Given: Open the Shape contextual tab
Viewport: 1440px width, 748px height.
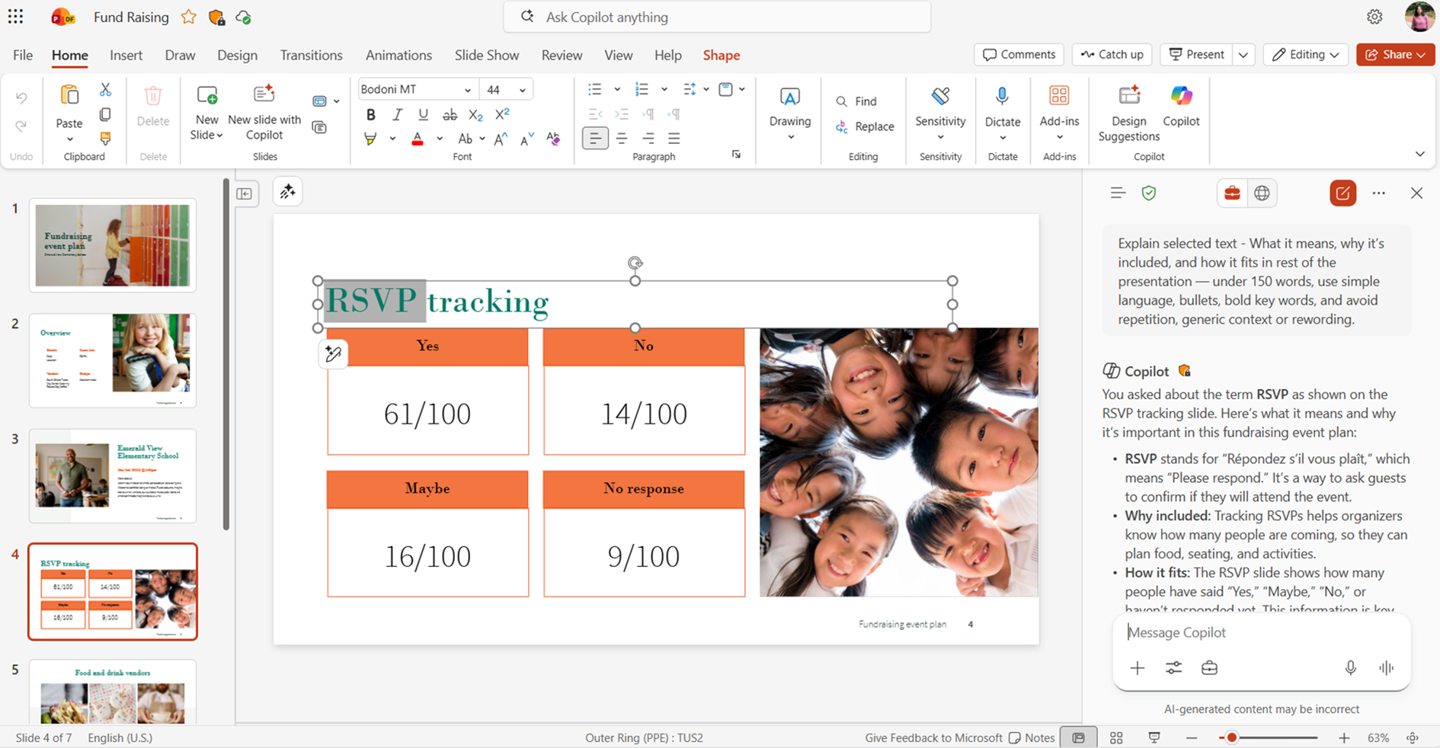Looking at the screenshot, I should 721,55.
